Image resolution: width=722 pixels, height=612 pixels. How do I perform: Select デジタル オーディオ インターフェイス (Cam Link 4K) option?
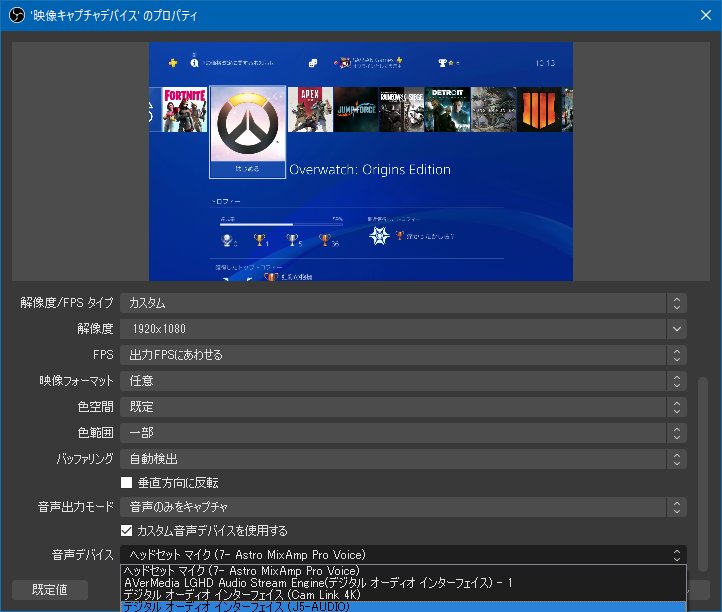(403, 595)
